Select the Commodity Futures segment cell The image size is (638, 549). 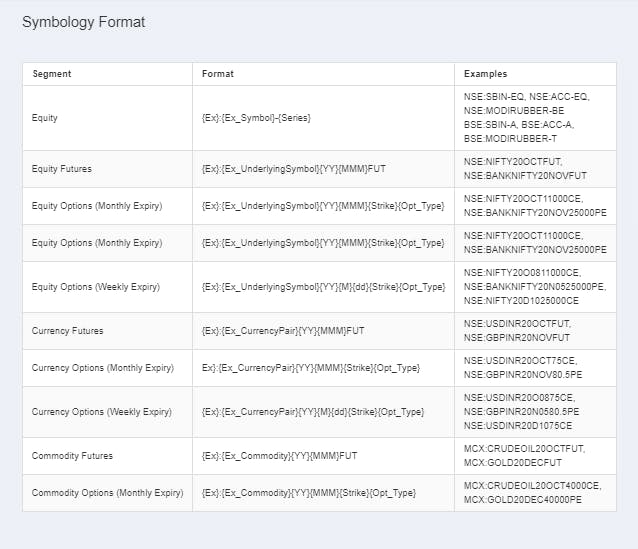(x=72, y=456)
